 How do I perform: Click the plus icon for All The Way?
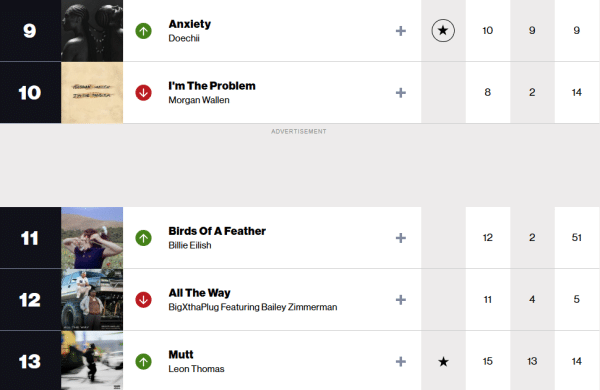(x=401, y=300)
